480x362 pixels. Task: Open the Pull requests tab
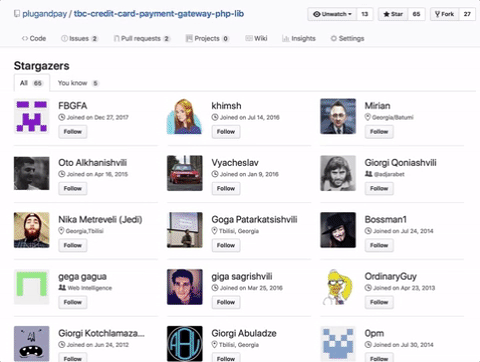point(142,38)
